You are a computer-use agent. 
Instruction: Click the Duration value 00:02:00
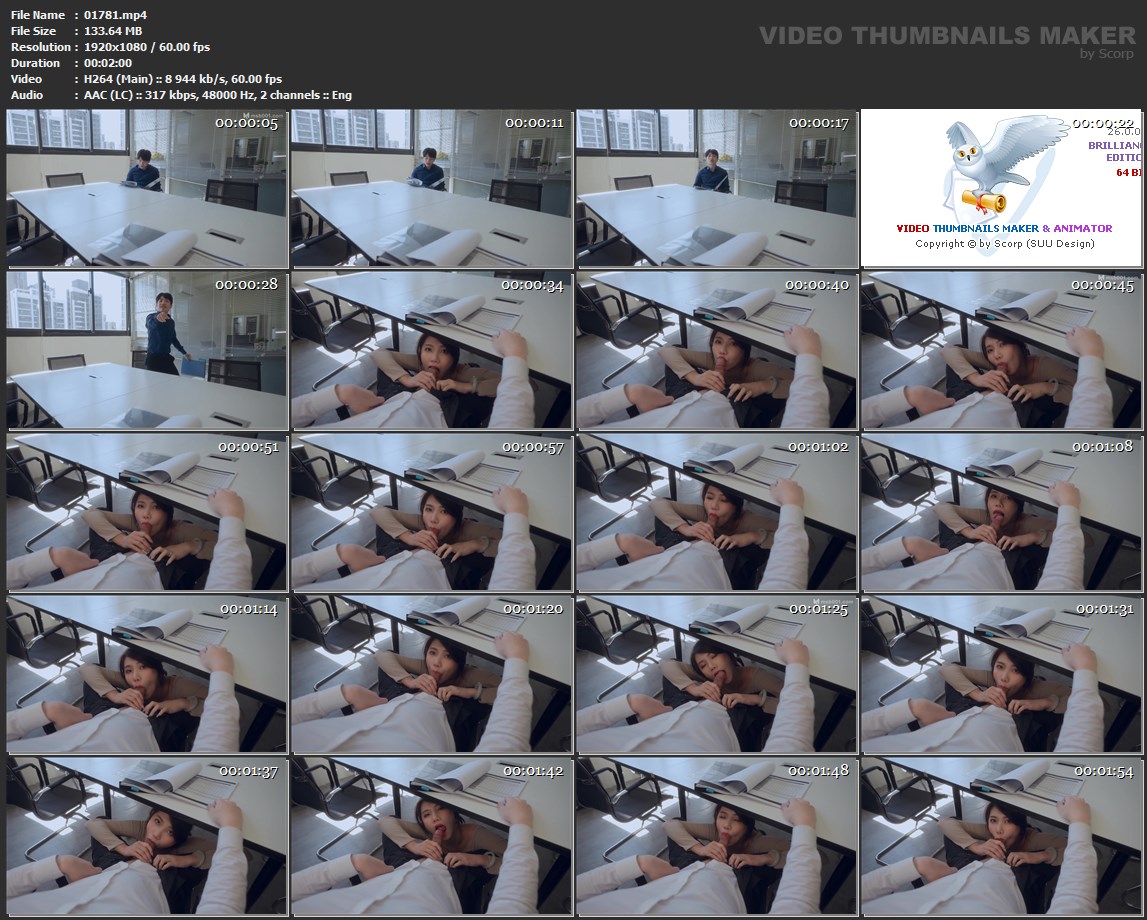(x=108, y=63)
